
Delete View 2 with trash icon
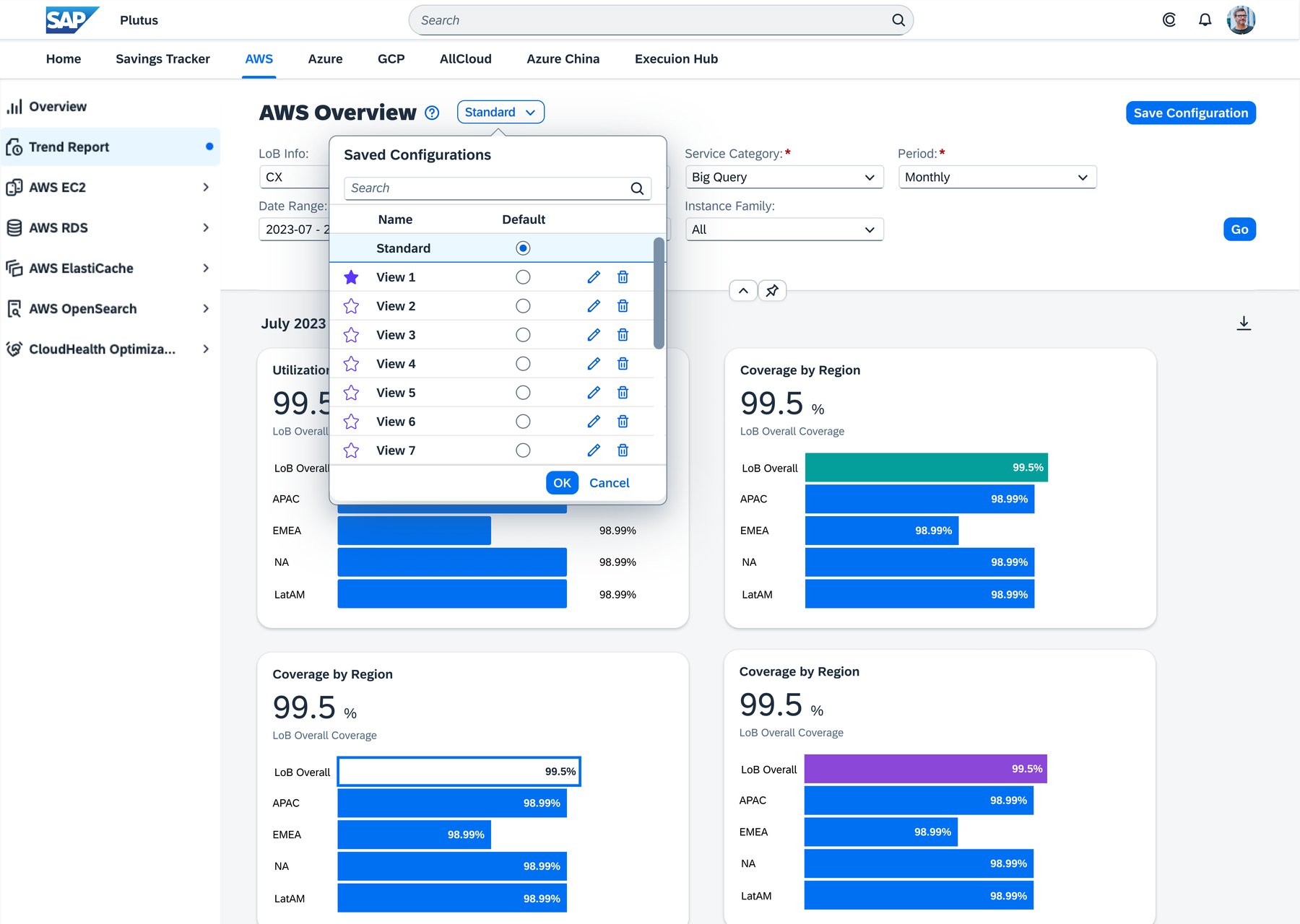623,306
